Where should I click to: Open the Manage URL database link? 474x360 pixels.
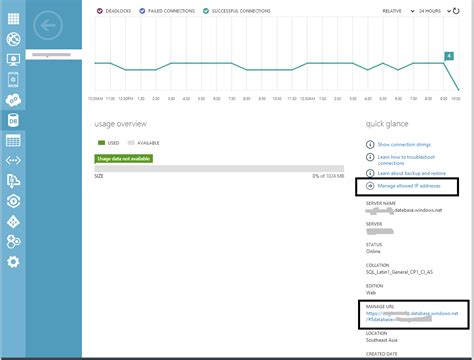tap(412, 316)
